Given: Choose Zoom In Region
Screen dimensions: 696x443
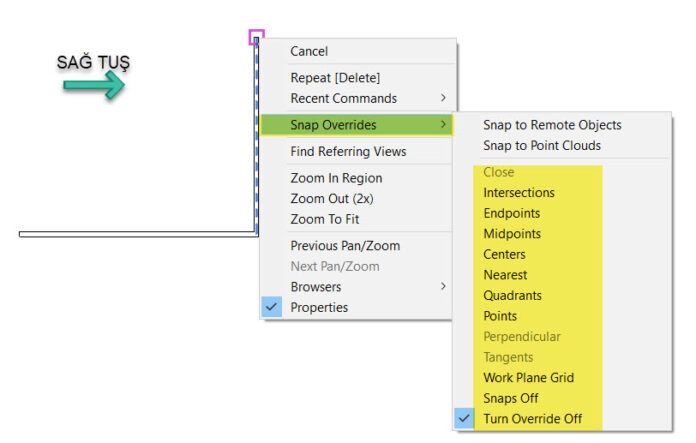Looking at the screenshot, I should click(x=336, y=178).
